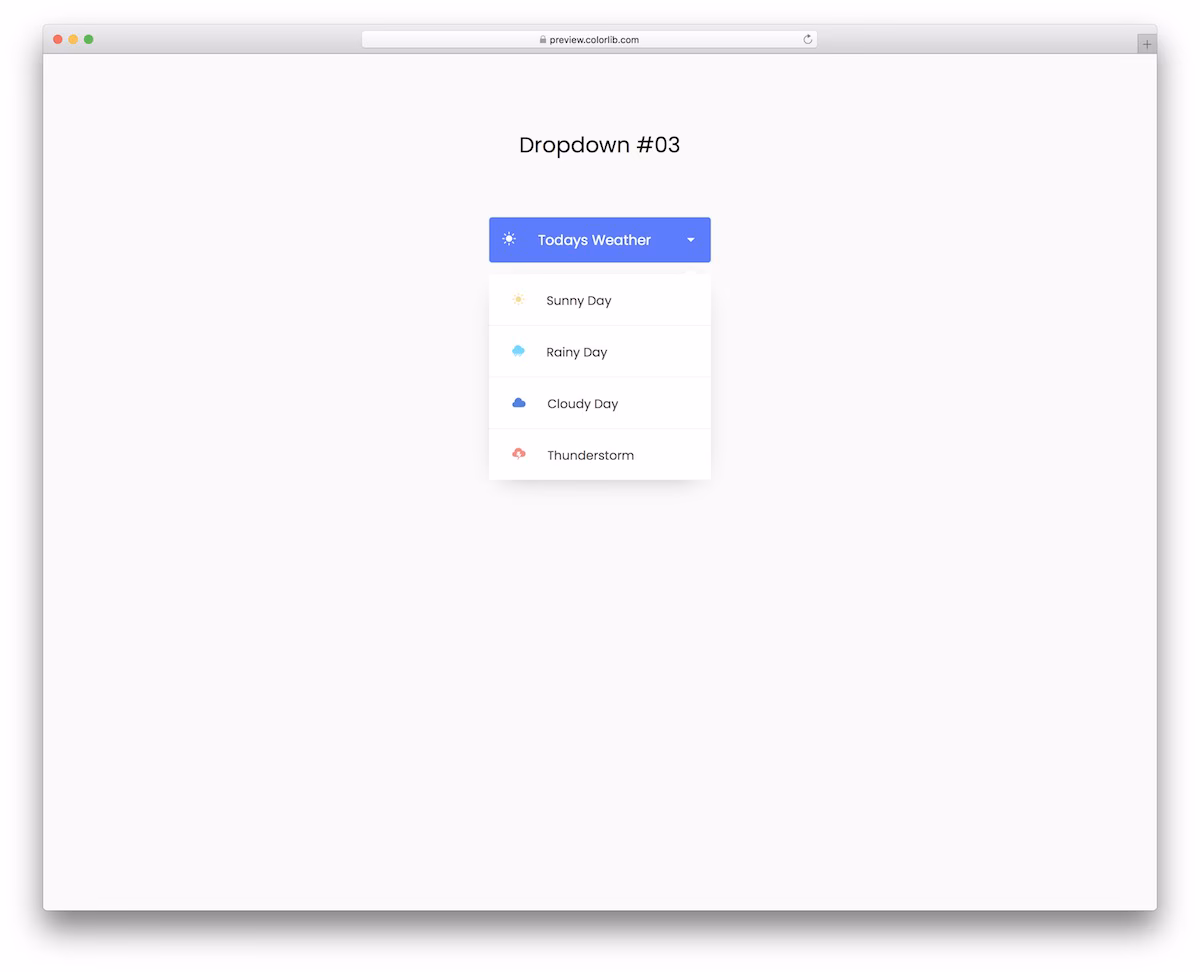Viewport: 1200px width, 972px height.
Task: Click the blue cloud icon beside Cloudy Day
Action: click(518, 403)
